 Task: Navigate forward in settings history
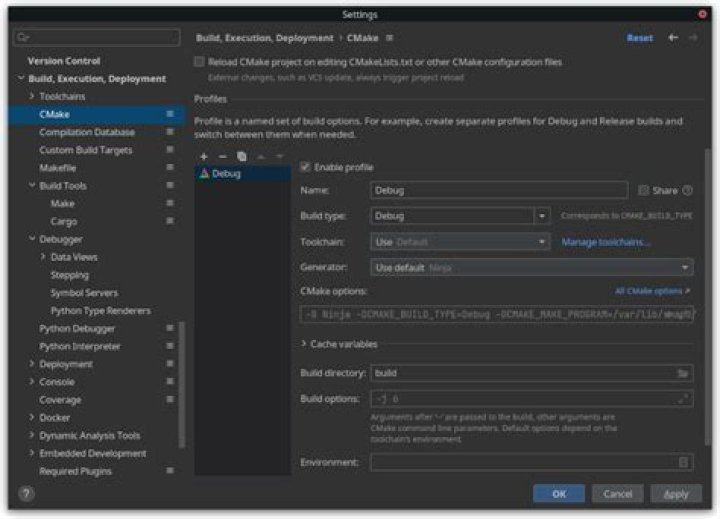pyautogui.click(x=693, y=38)
